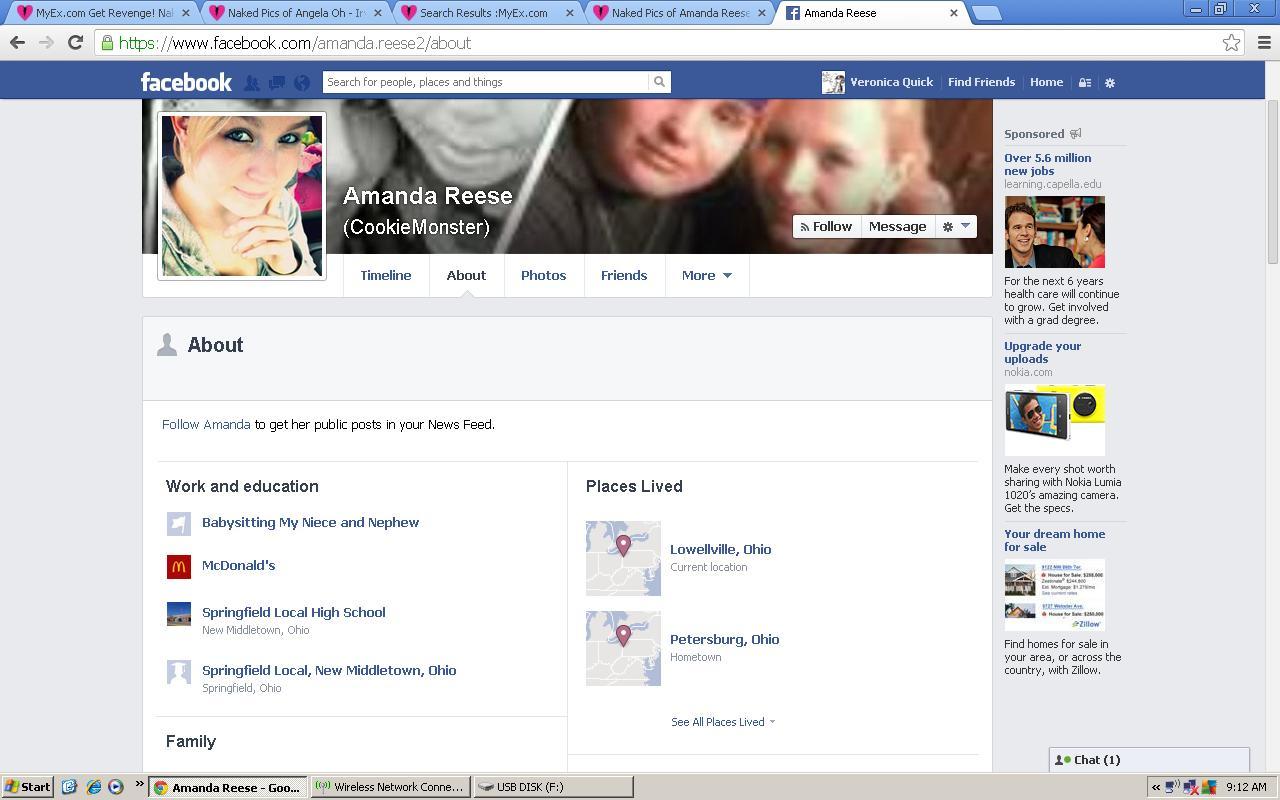Image resolution: width=1280 pixels, height=800 pixels.
Task: Click the Lowellville map thumbnail
Action: coord(623,558)
